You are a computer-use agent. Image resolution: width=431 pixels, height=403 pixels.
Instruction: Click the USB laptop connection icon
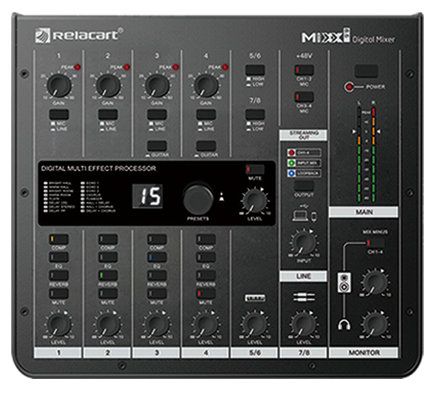(300, 215)
